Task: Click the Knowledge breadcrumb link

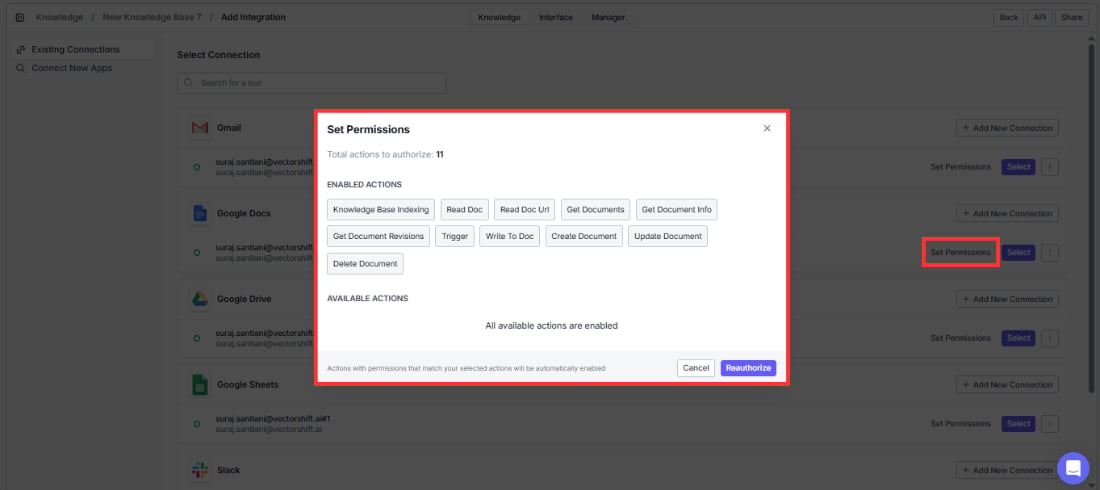Action: 60,18
